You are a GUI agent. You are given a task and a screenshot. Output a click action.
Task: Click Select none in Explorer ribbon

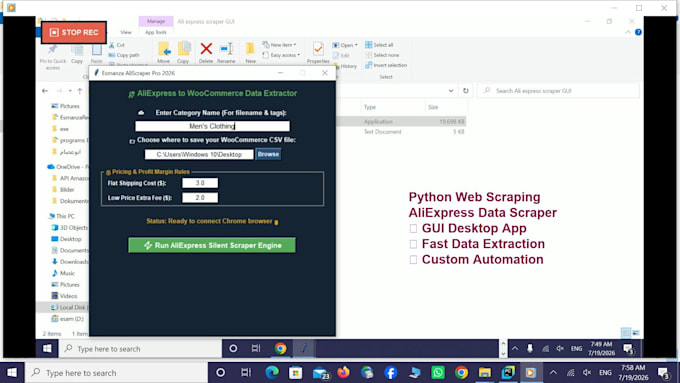[x=382, y=55]
